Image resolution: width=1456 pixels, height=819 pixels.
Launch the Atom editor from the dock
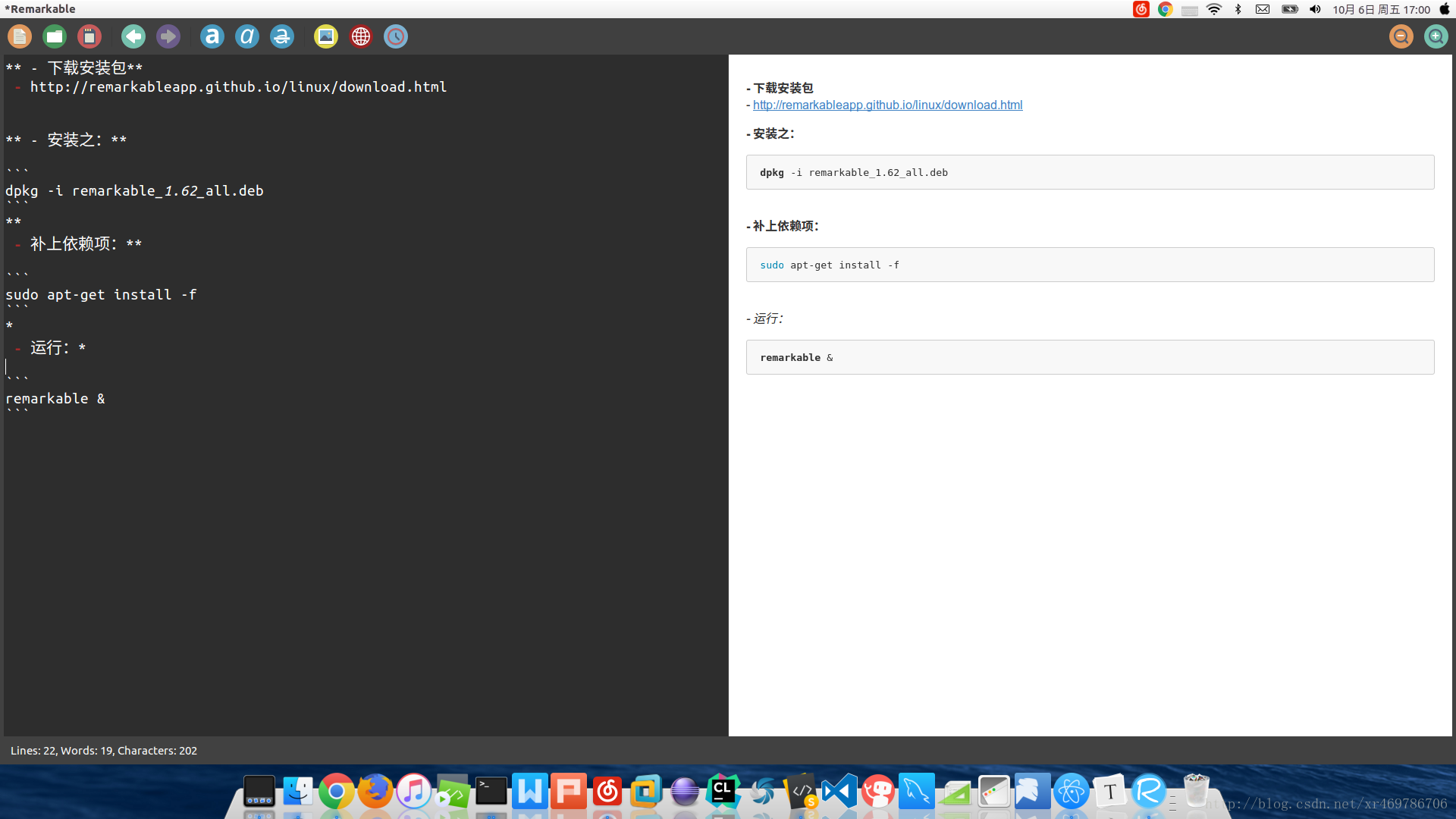(x=1072, y=792)
